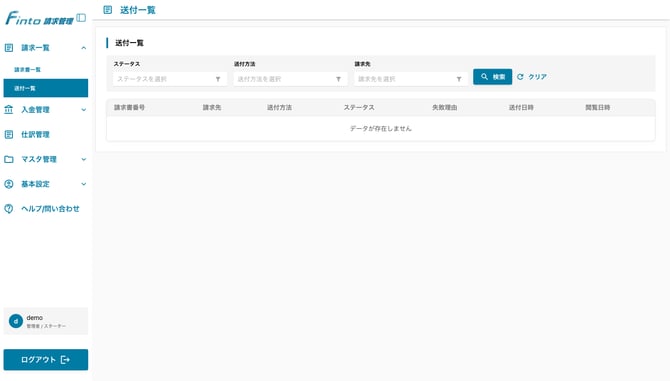Click the 基本設定 user icon
Viewport: 670px width, 381px height.
(9, 184)
